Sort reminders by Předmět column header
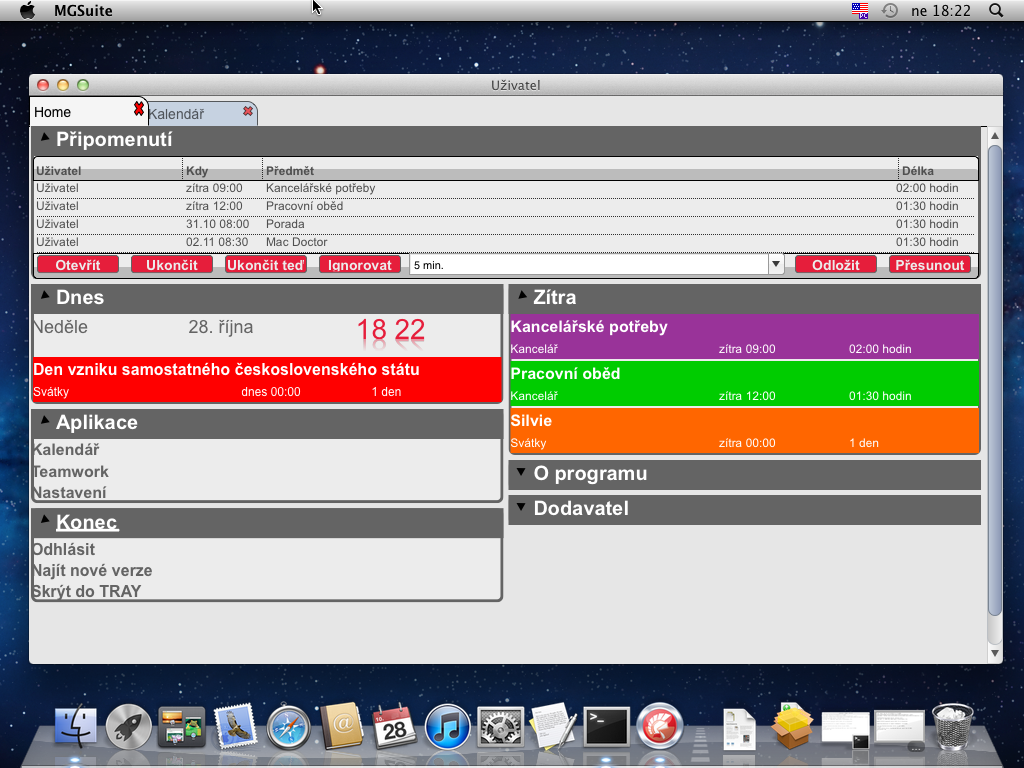Screen dimensions: 1024x768 pyautogui.click(x=581, y=170)
